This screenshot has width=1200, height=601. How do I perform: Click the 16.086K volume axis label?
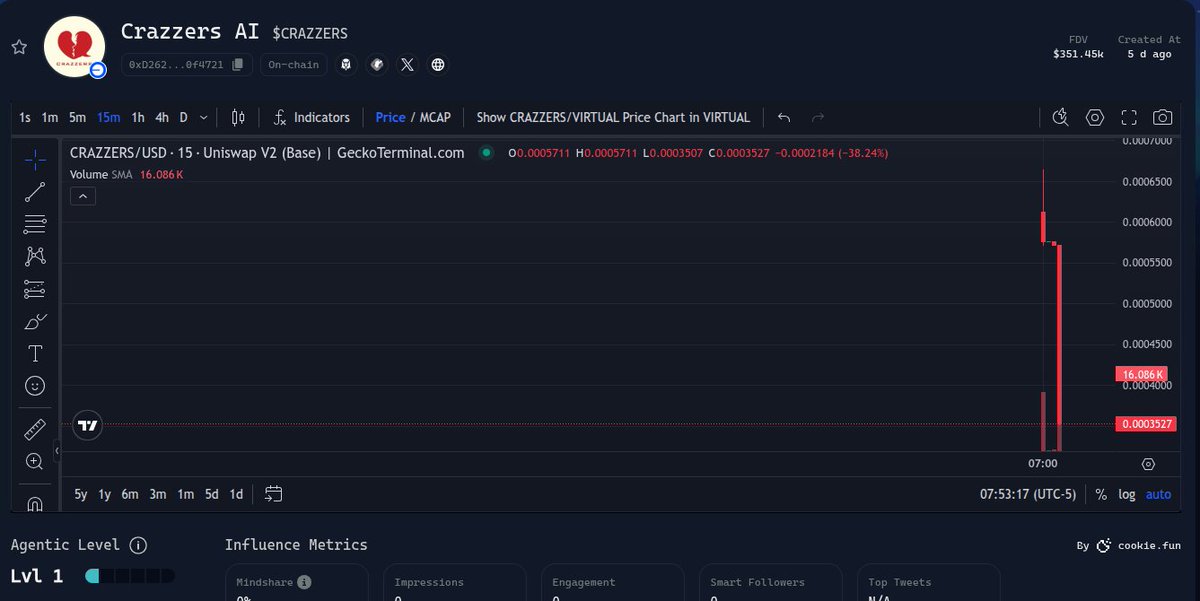click(x=1141, y=375)
